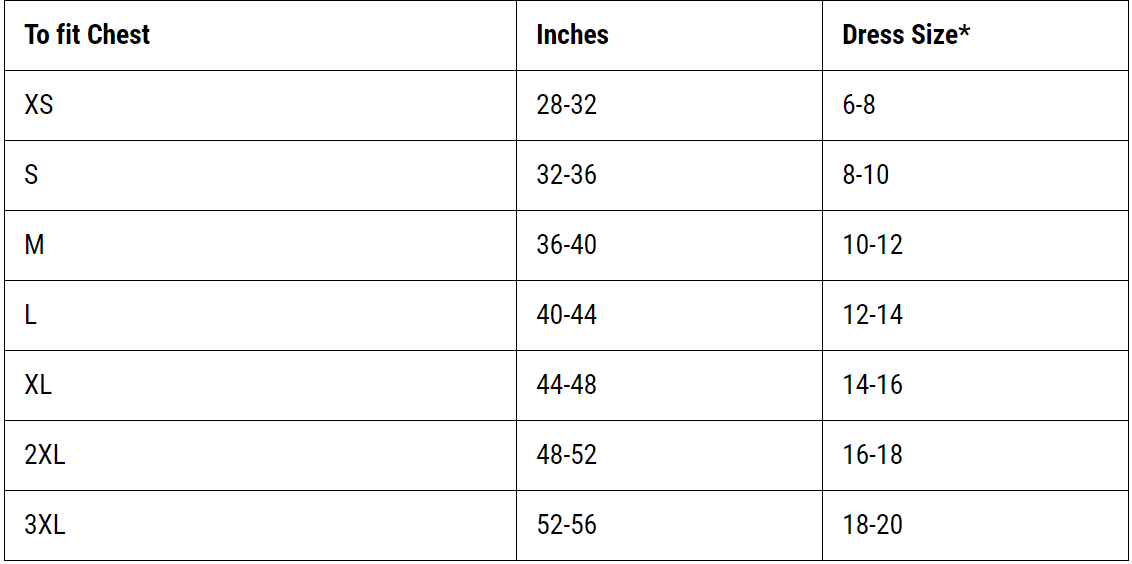Click the "To fit Chest" column header
The image size is (1132, 564).
coord(87,35)
